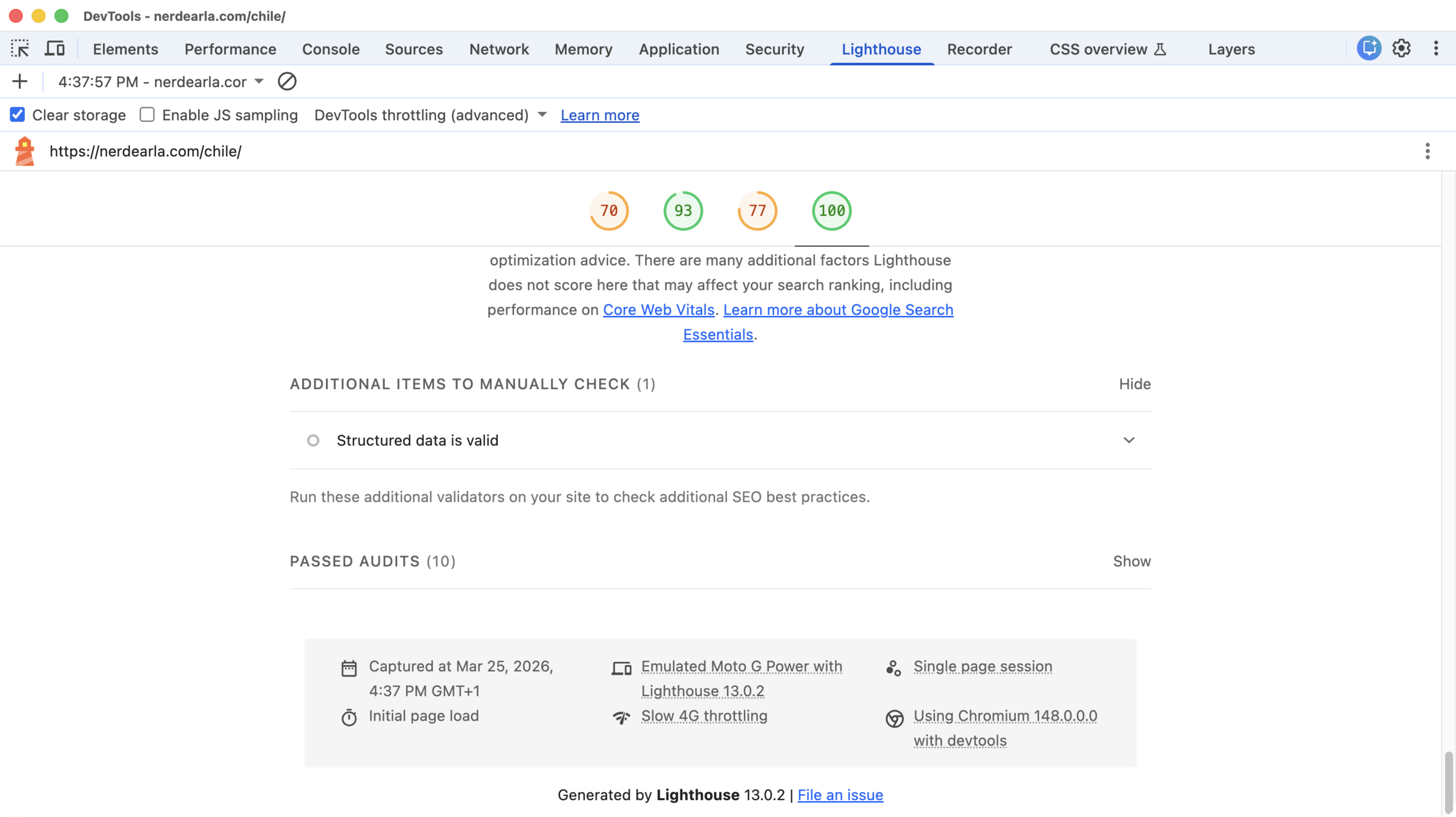Open the Core Web Vitals link

tap(658, 310)
